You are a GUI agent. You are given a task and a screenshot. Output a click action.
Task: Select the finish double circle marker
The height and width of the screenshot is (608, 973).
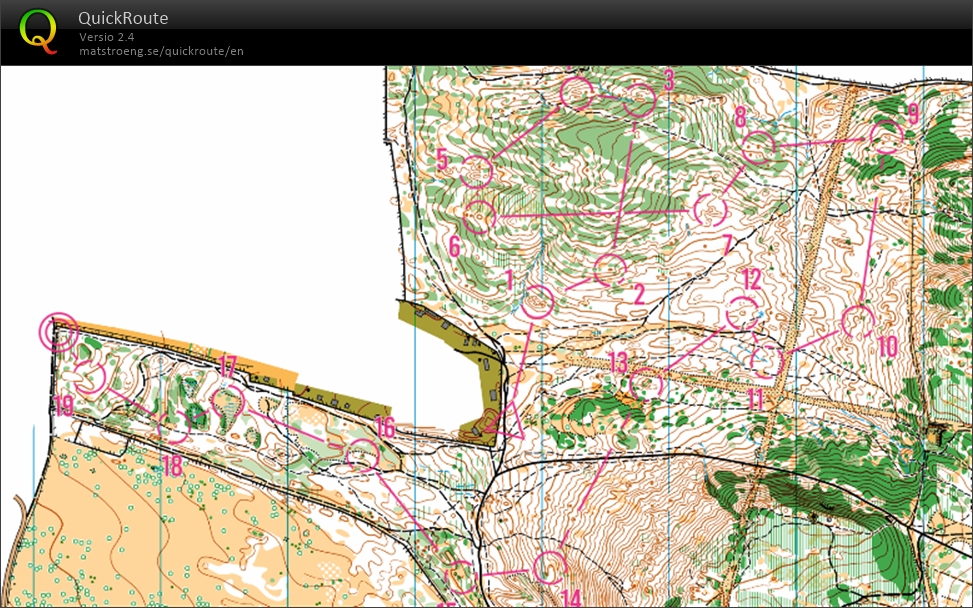(x=58, y=331)
